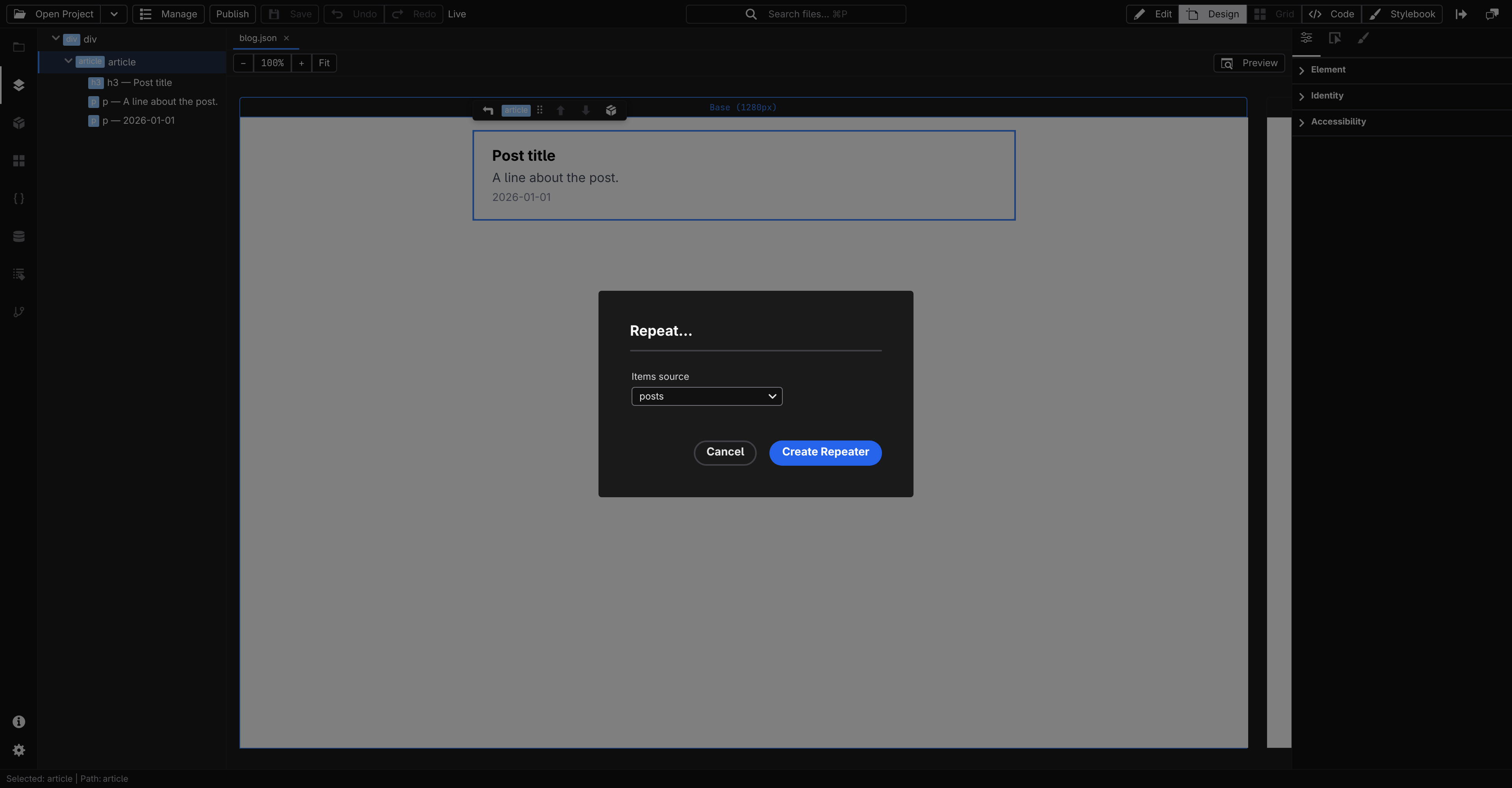
Task: Switch to Design mode
Action: [1213, 14]
